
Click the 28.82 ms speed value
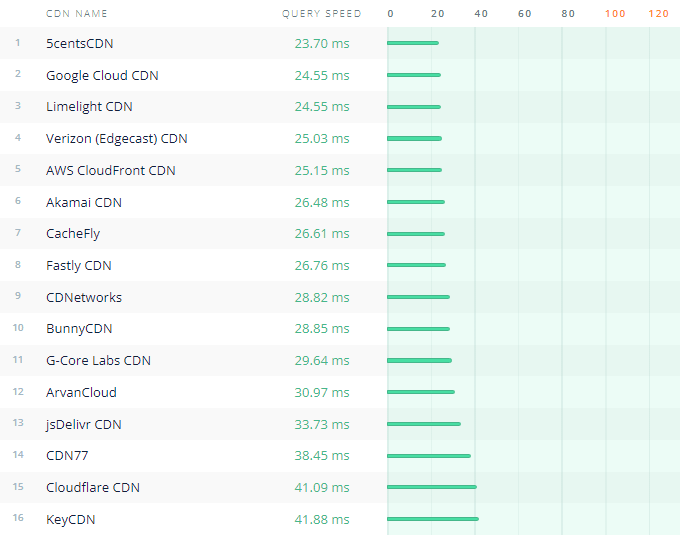tap(322, 297)
